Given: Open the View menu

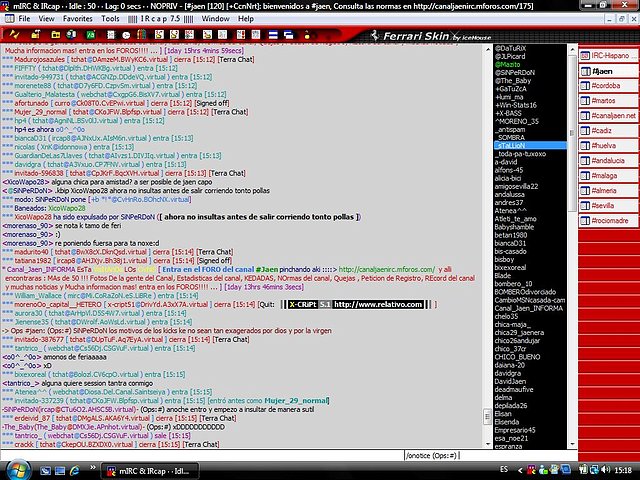Looking at the screenshot, I should click(47, 19).
